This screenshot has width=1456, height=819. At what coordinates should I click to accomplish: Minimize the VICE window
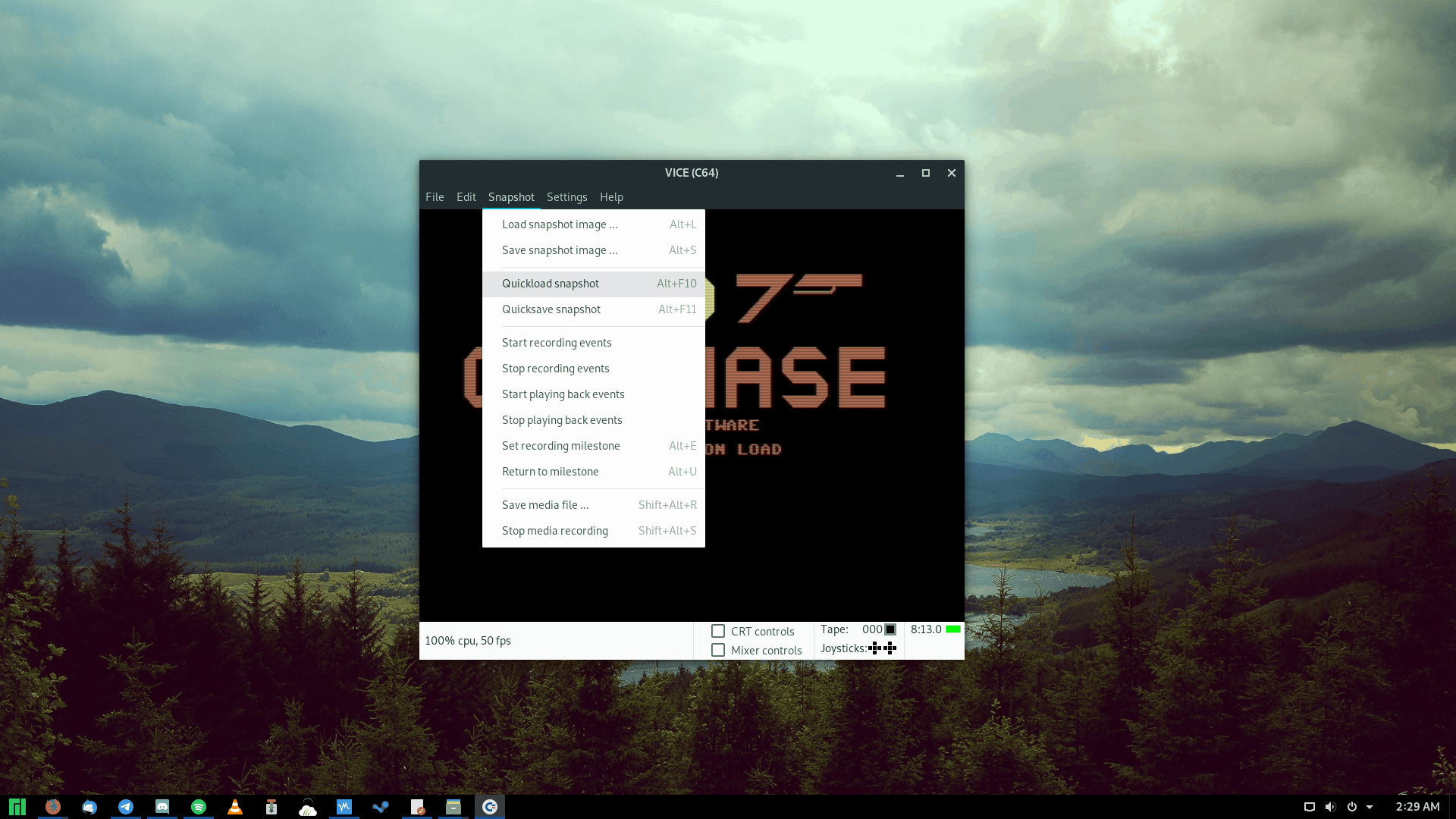click(900, 174)
